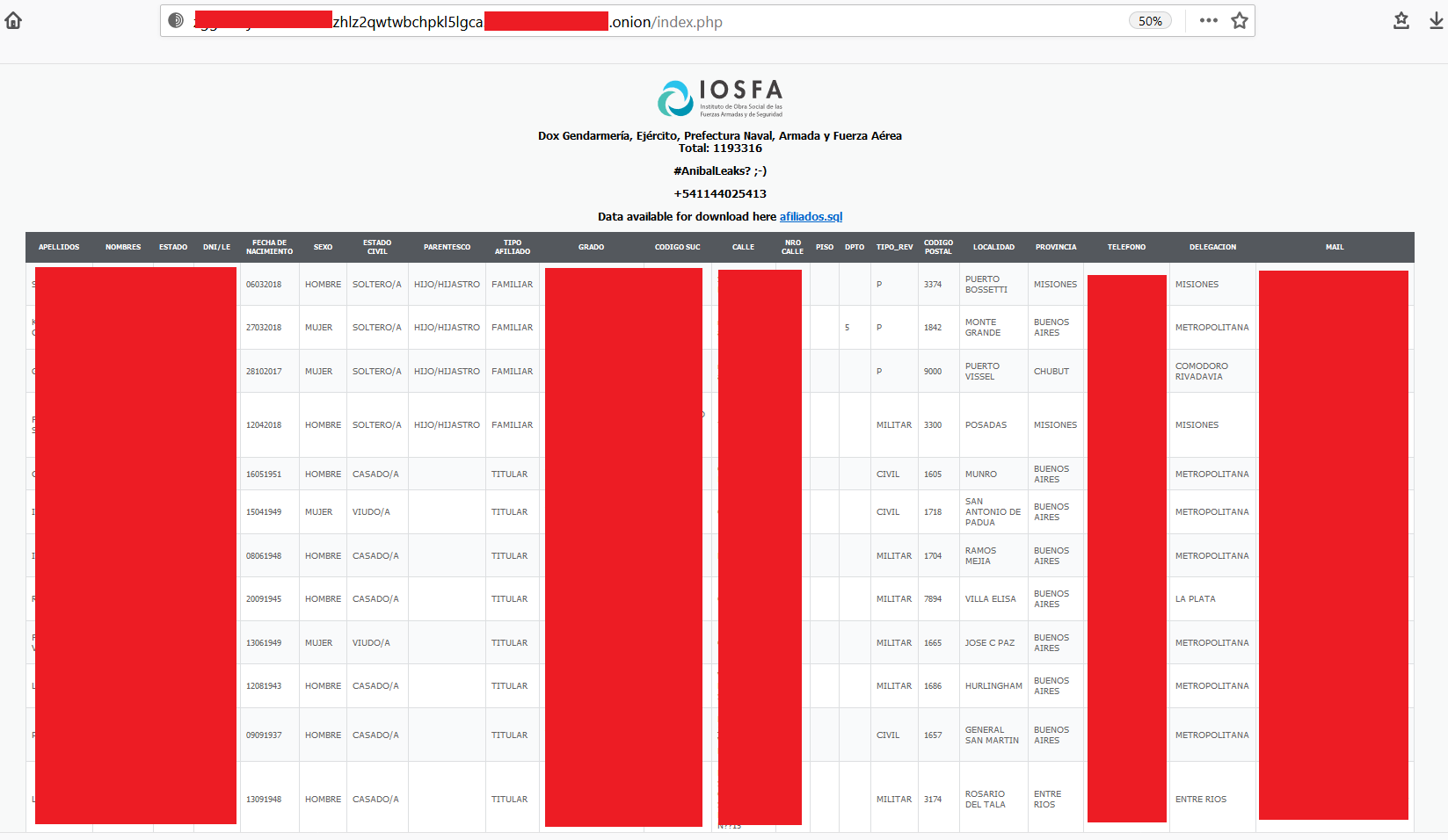The width and height of the screenshot is (1448, 840).
Task: Click the IOSFA logo at the page top
Action: tap(720, 98)
